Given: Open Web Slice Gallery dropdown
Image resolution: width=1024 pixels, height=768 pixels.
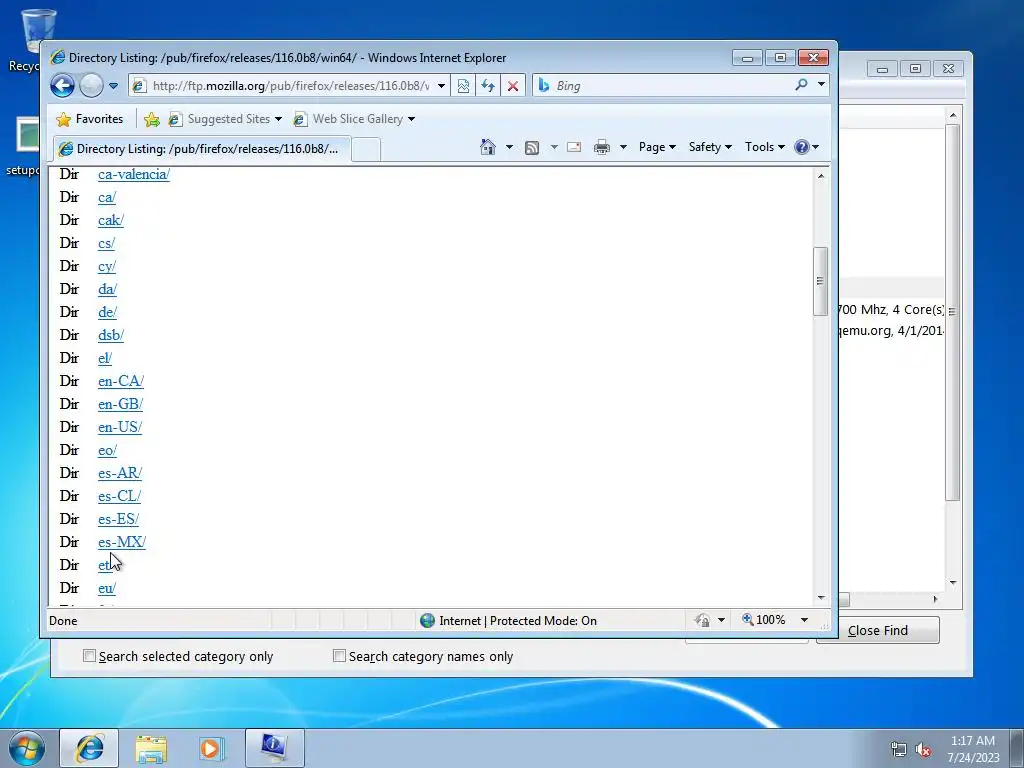Looking at the screenshot, I should tap(354, 119).
